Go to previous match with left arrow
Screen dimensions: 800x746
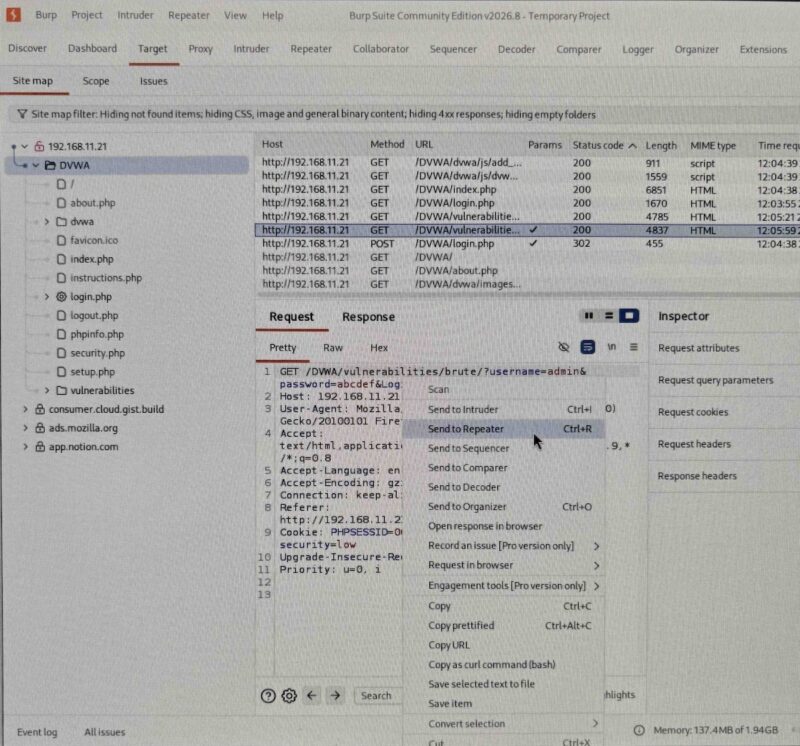(312, 695)
